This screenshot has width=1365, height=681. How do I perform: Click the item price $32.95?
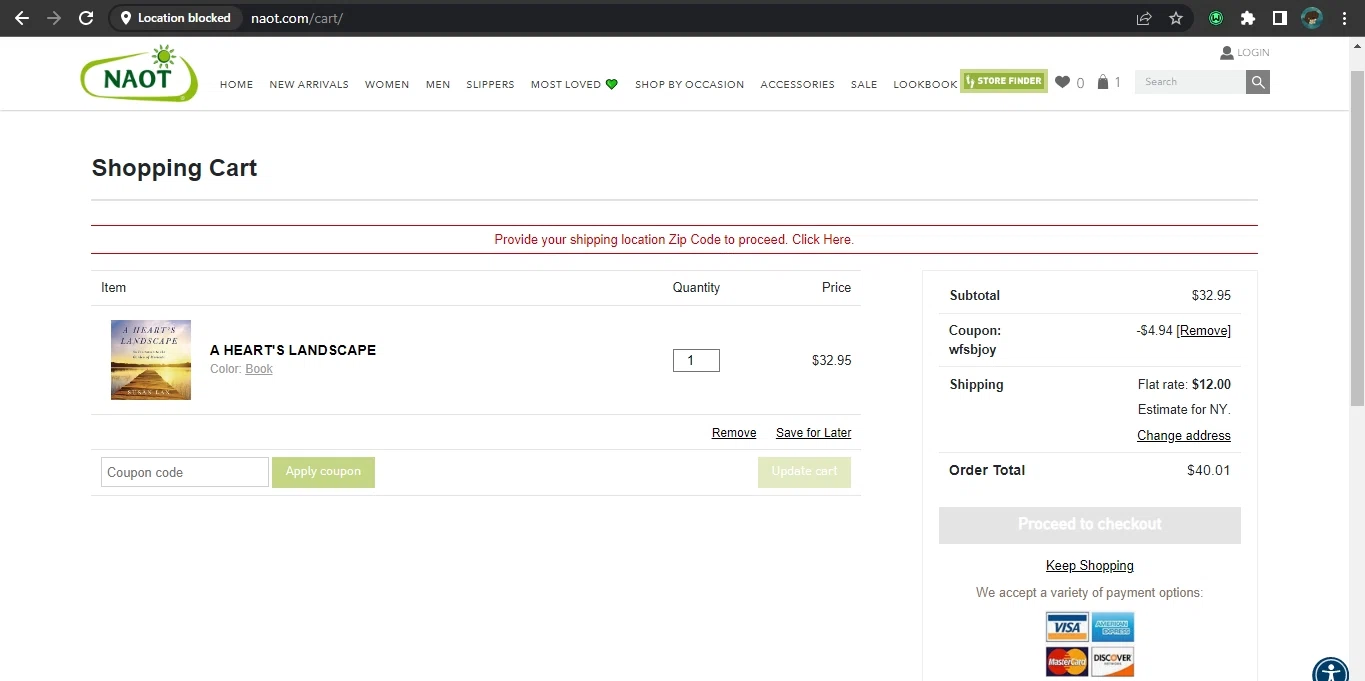coord(832,361)
